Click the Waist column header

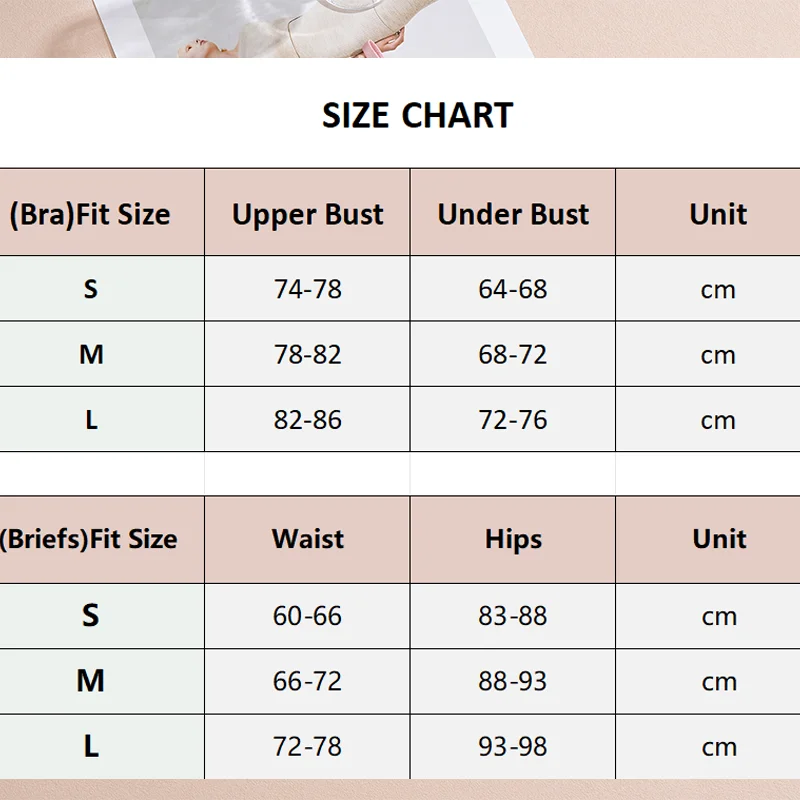pos(308,539)
